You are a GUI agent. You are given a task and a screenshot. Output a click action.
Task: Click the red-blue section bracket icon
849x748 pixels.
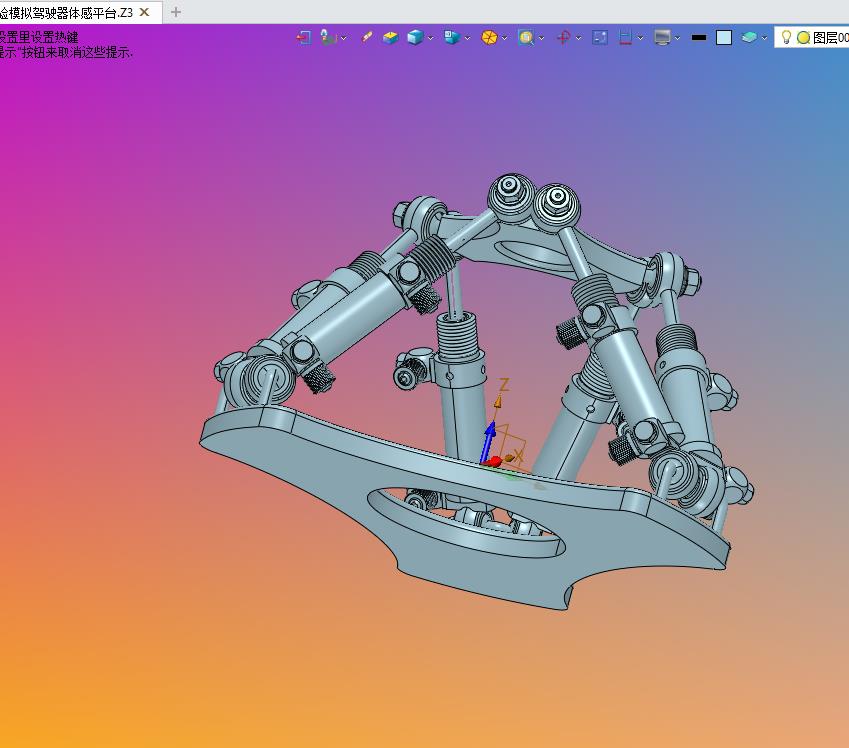click(626, 37)
